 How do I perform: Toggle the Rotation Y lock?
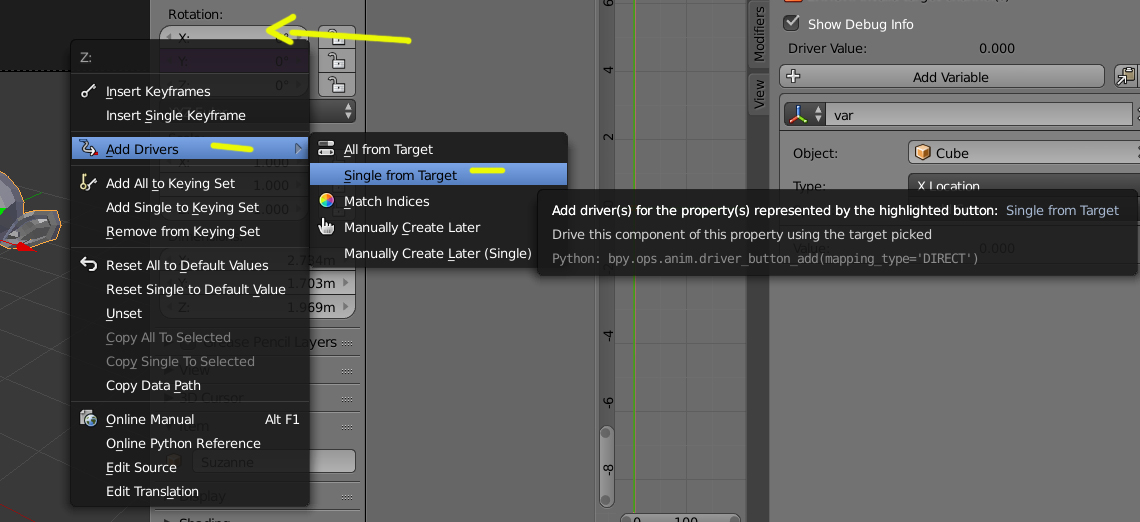click(339, 61)
